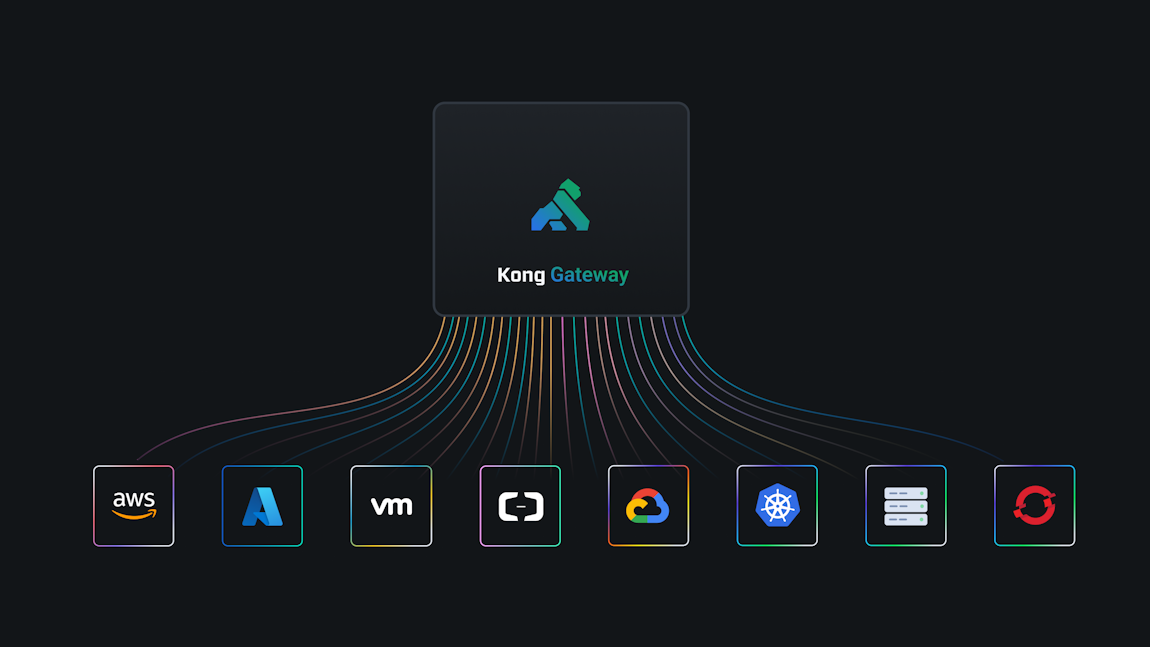The height and width of the screenshot is (647, 1150).
Task: Select the amazon smile arrow in the AWS logo
Action: pos(133,516)
